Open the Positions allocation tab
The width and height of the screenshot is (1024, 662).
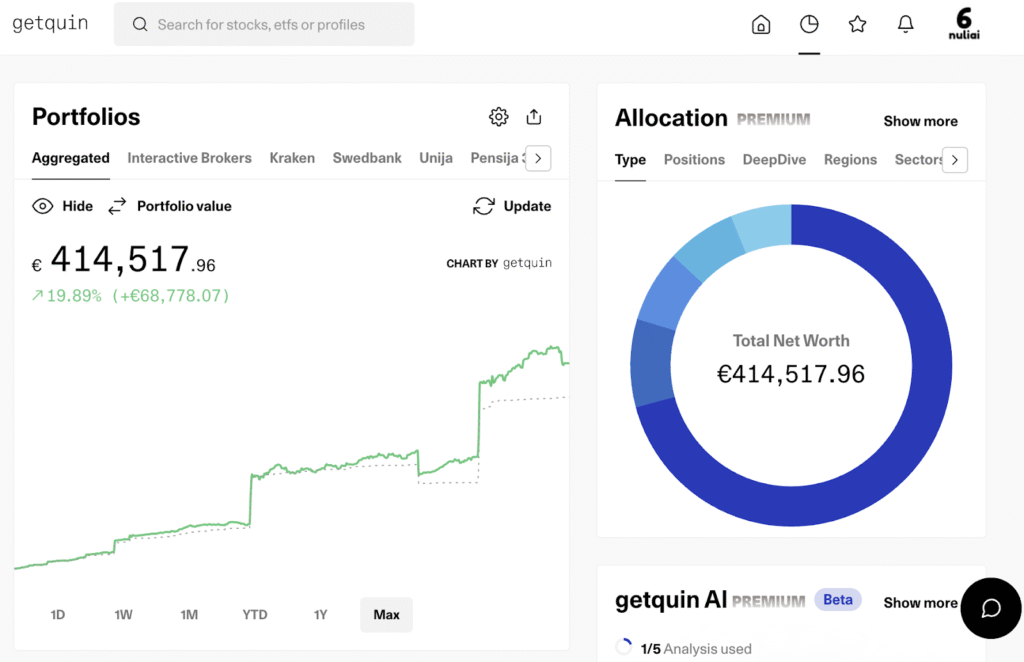pyautogui.click(x=694, y=160)
